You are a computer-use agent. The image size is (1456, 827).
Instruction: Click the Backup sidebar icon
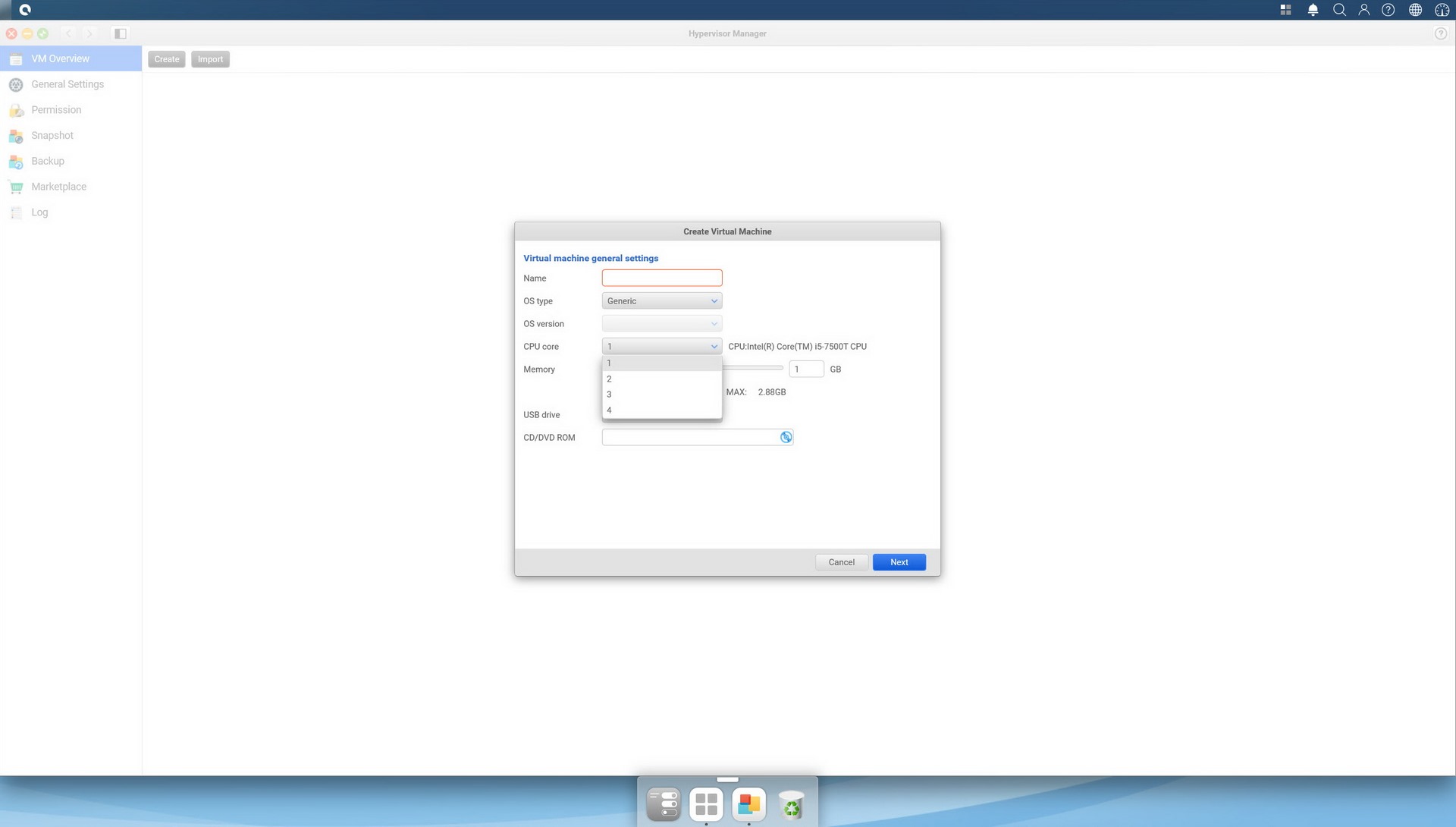(x=16, y=162)
